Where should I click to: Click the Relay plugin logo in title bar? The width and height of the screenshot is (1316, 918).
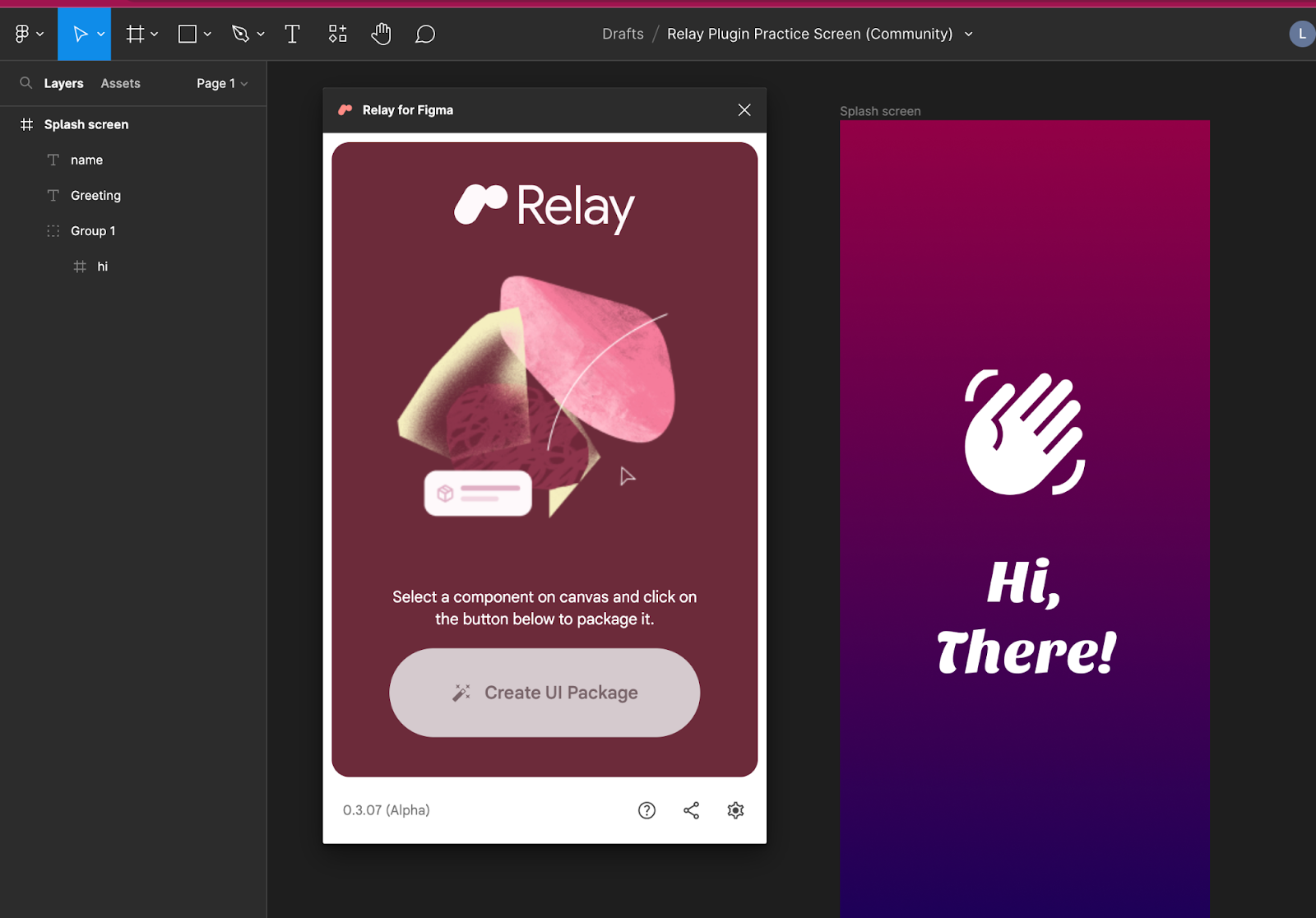345,109
